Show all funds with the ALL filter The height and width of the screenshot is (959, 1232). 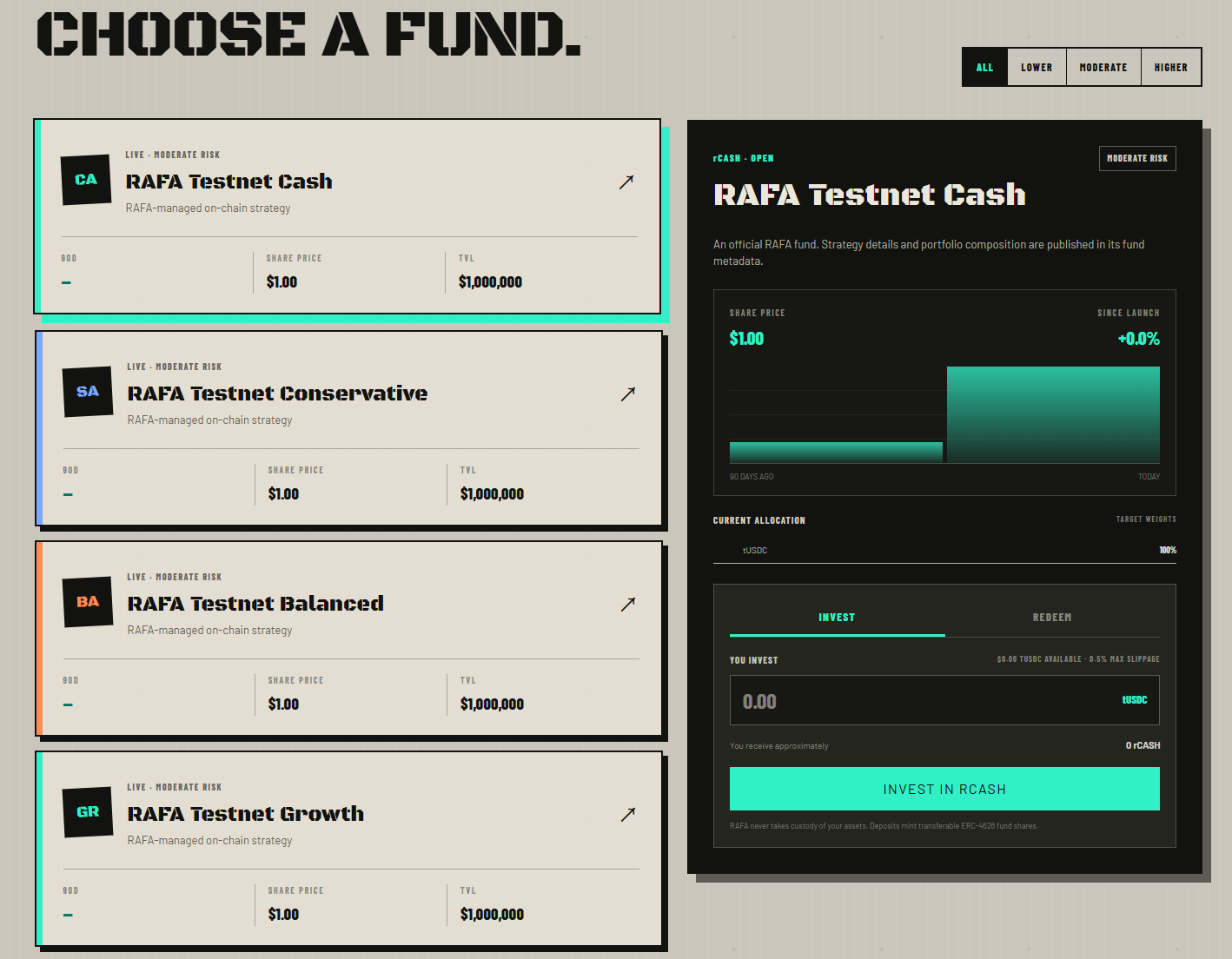point(984,67)
